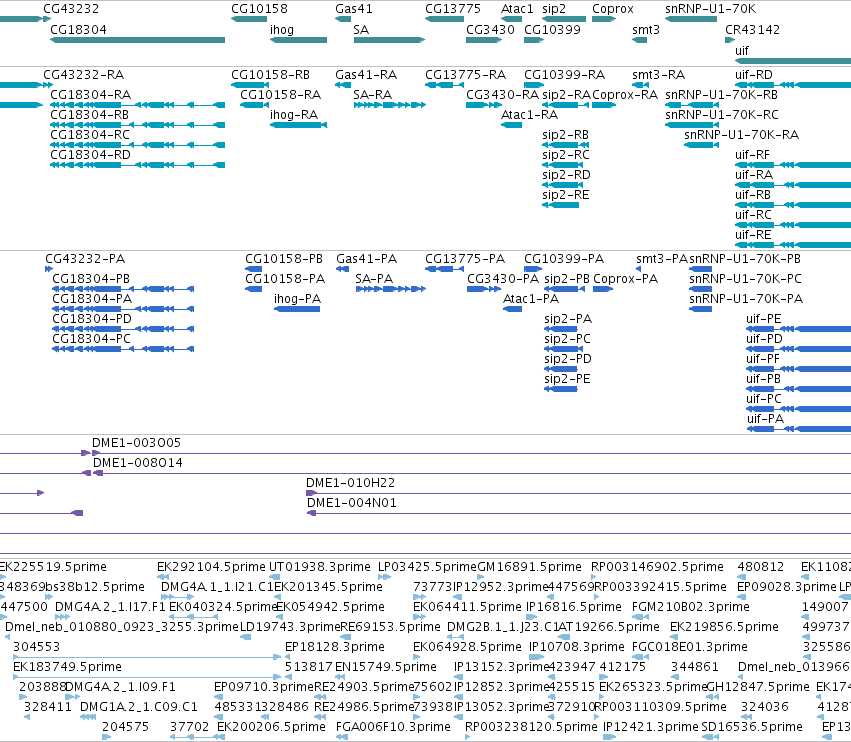This screenshot has height=742, width=851.
Task: Click the Atac1 gene label
Action: 517,9
